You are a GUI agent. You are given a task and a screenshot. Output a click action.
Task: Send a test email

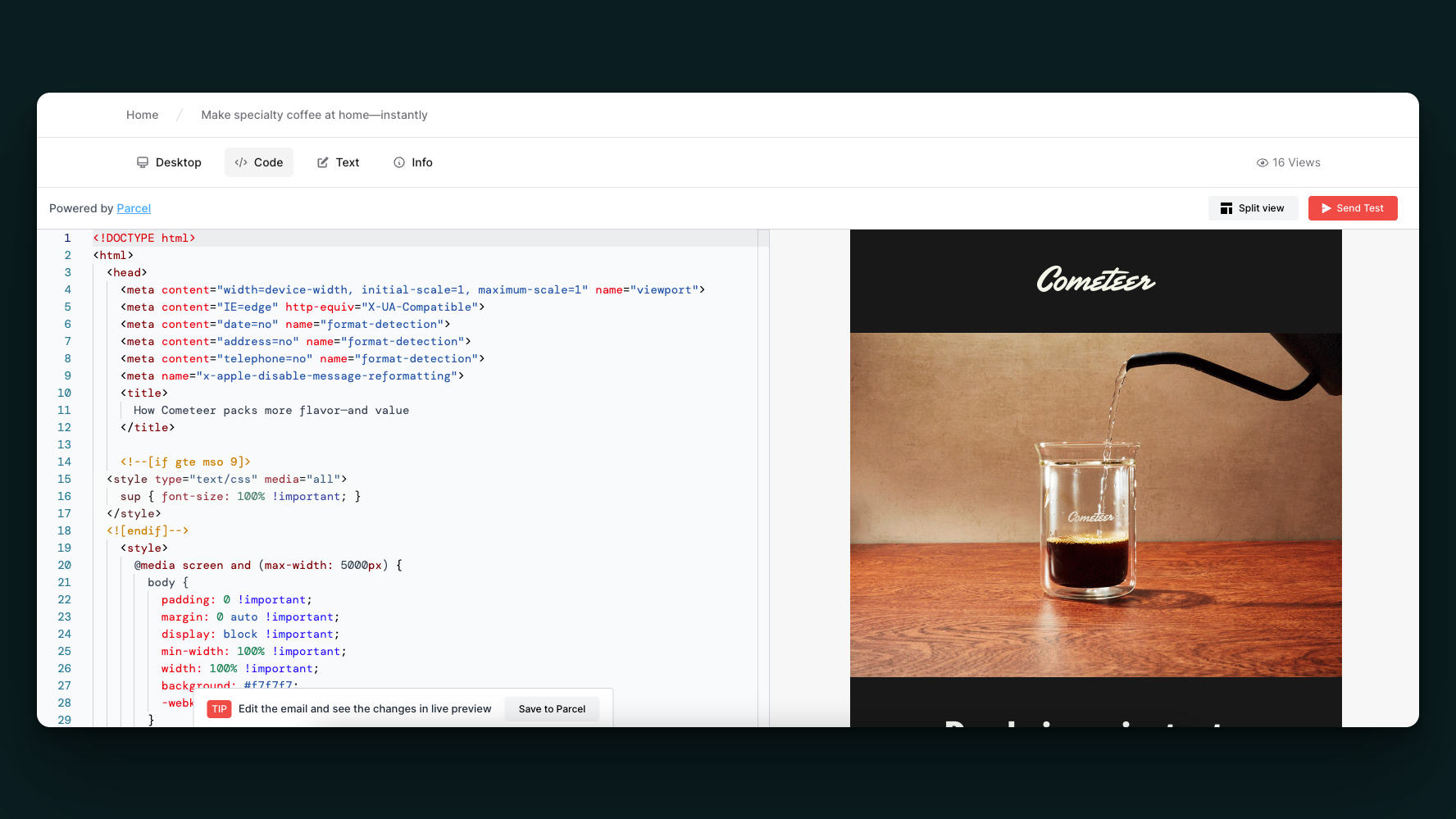[1353, 208]
